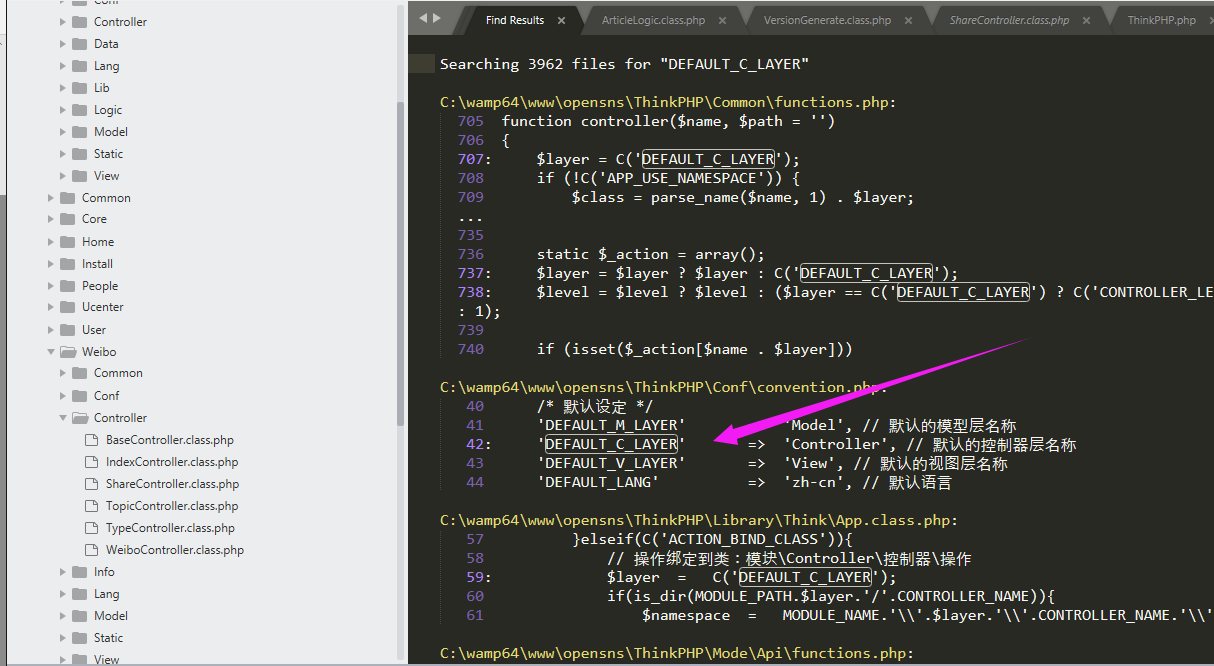Expand the People folder arrow
Viewport: 1214px width, 666px height.
coord(51,286)
